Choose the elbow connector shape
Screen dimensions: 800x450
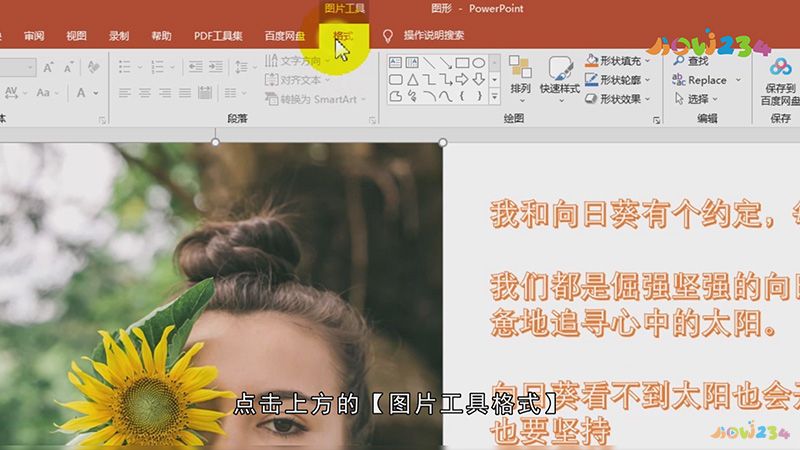point(429,80)
